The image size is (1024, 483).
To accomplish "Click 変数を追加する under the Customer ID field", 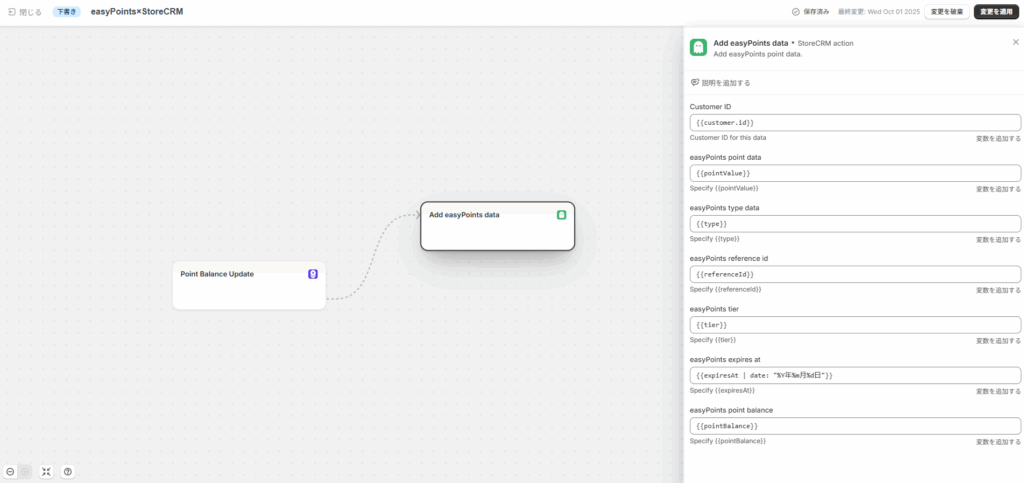I will pyautogui.click(x=998, y=138).
